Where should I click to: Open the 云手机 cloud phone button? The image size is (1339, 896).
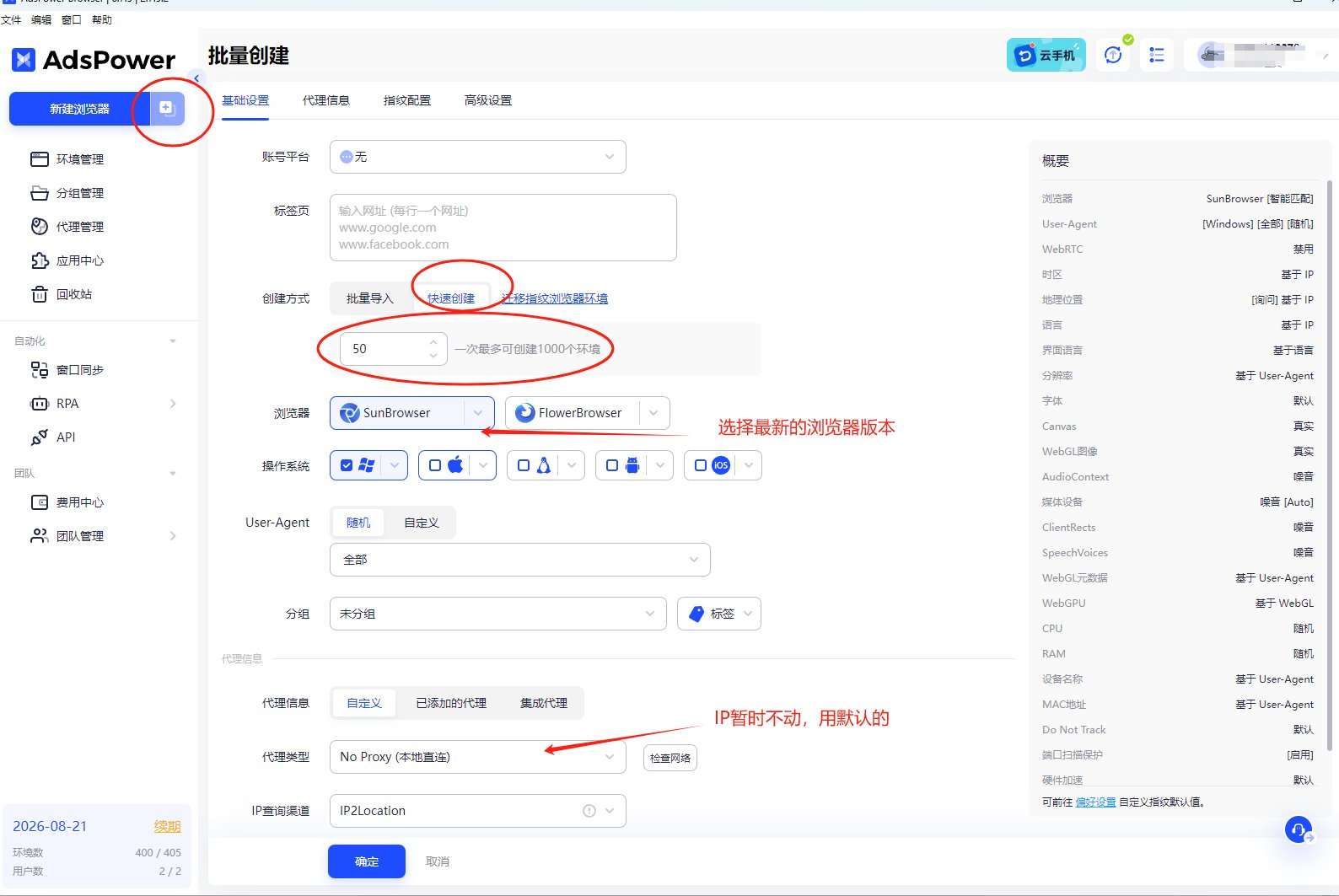tap(1046, 56)
